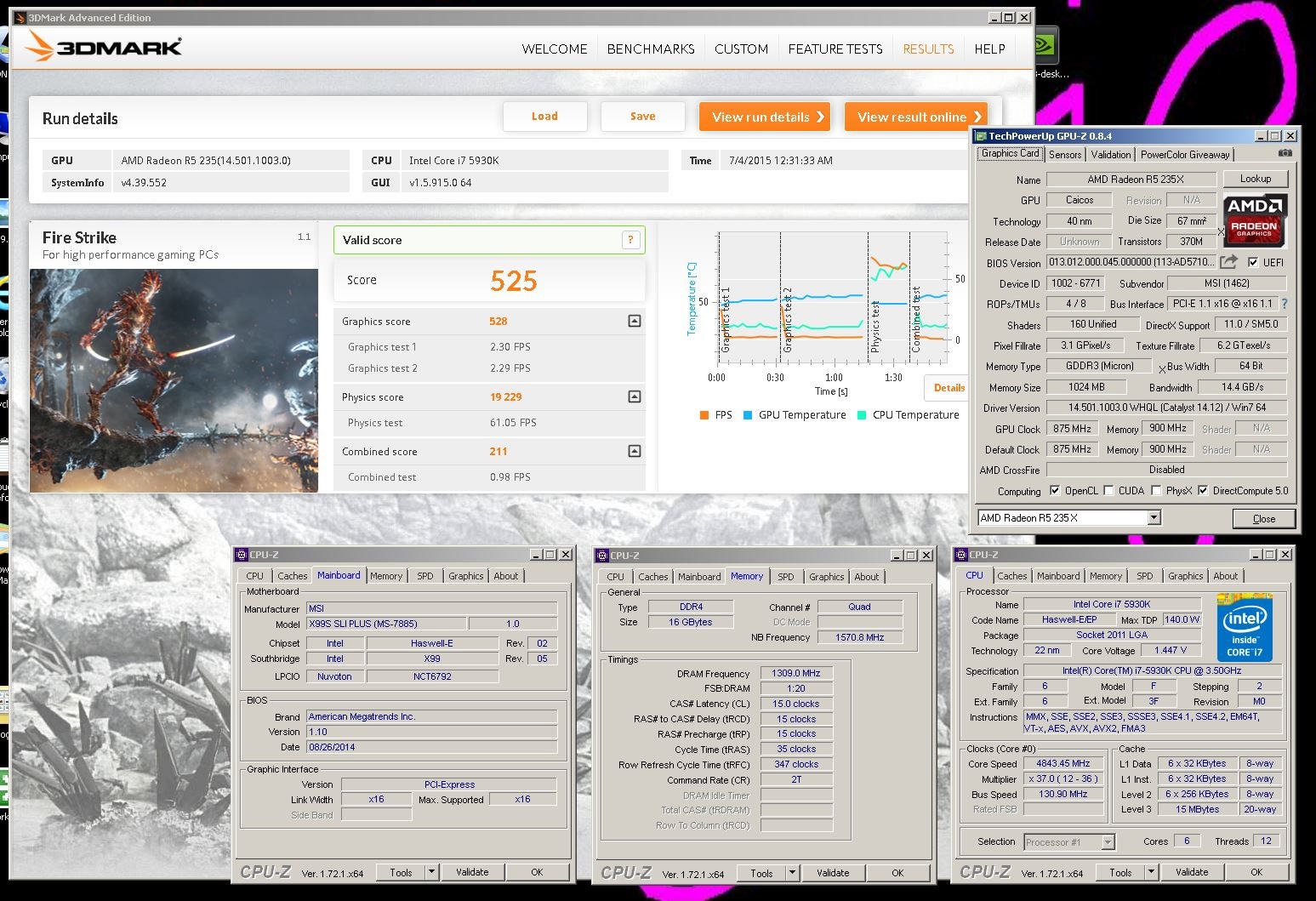This screenshot has height=901, width=1316.
Task: Click the View result online button
Action: (x=917, y=117)
